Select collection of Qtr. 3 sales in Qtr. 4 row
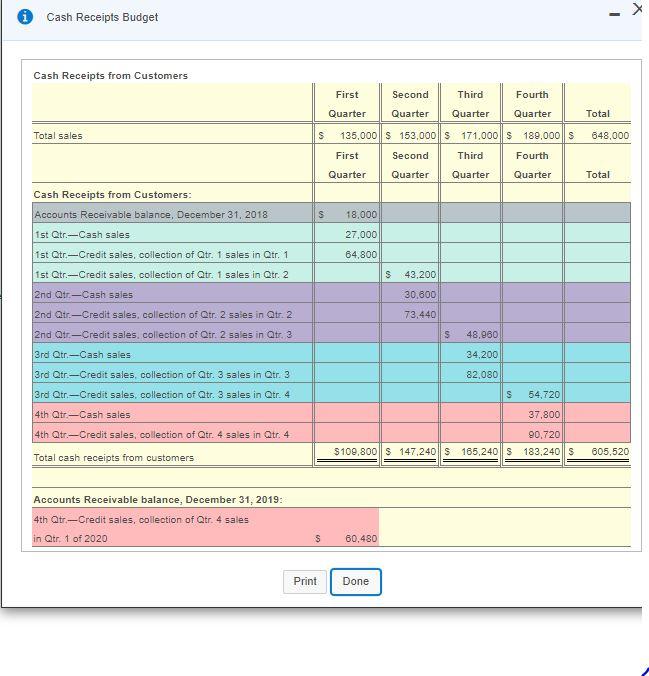Viewport: 649px width, 676px height. (x=331, y=394)
